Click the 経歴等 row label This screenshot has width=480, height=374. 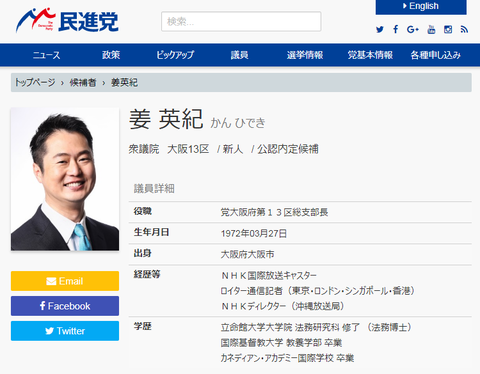(x=147, y=275)
